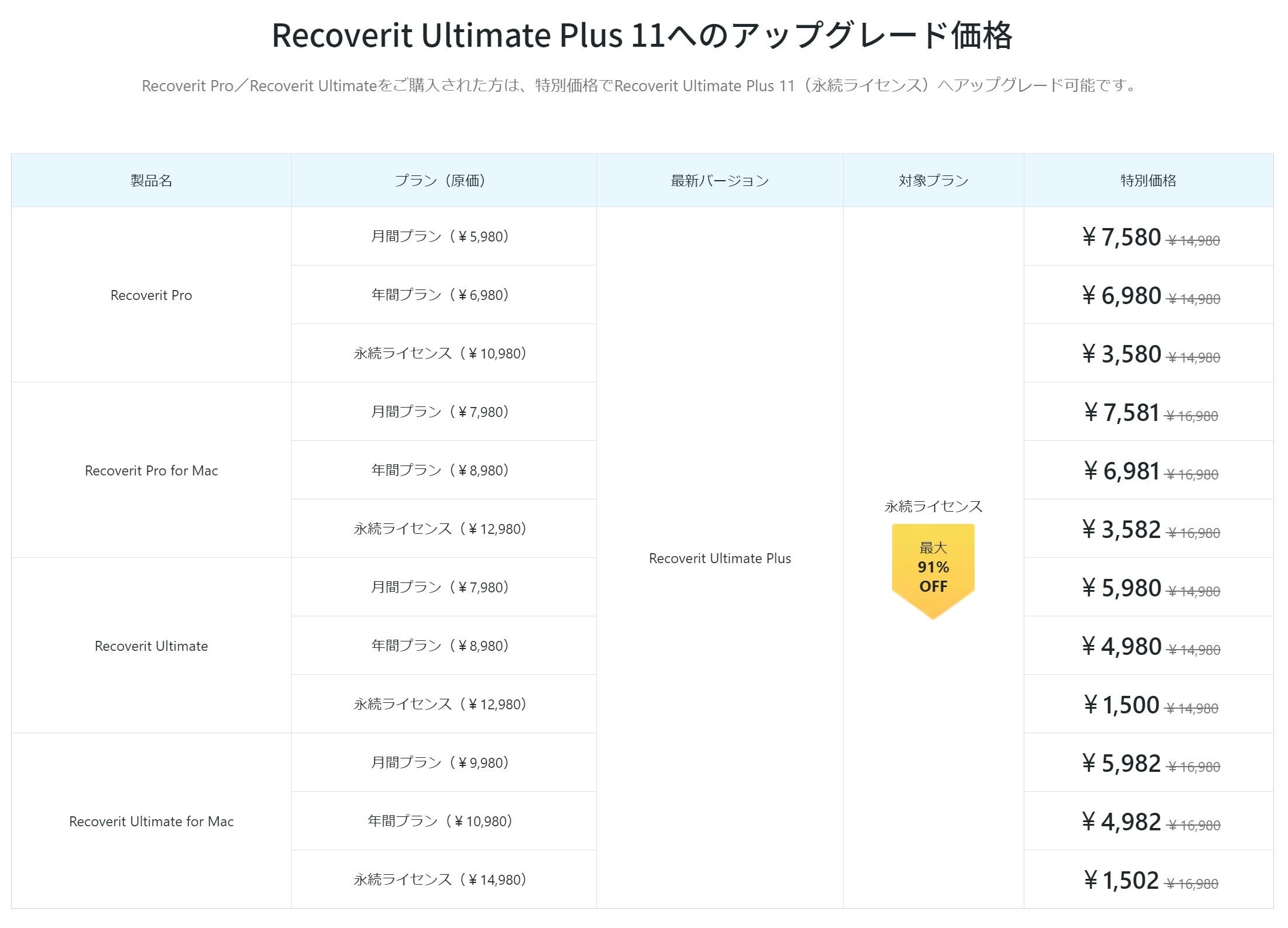Viewport: 1288px width, 928px height.
Task: Click 月間プラン（¥5,980）plan cell
Action: coord(440,236)
